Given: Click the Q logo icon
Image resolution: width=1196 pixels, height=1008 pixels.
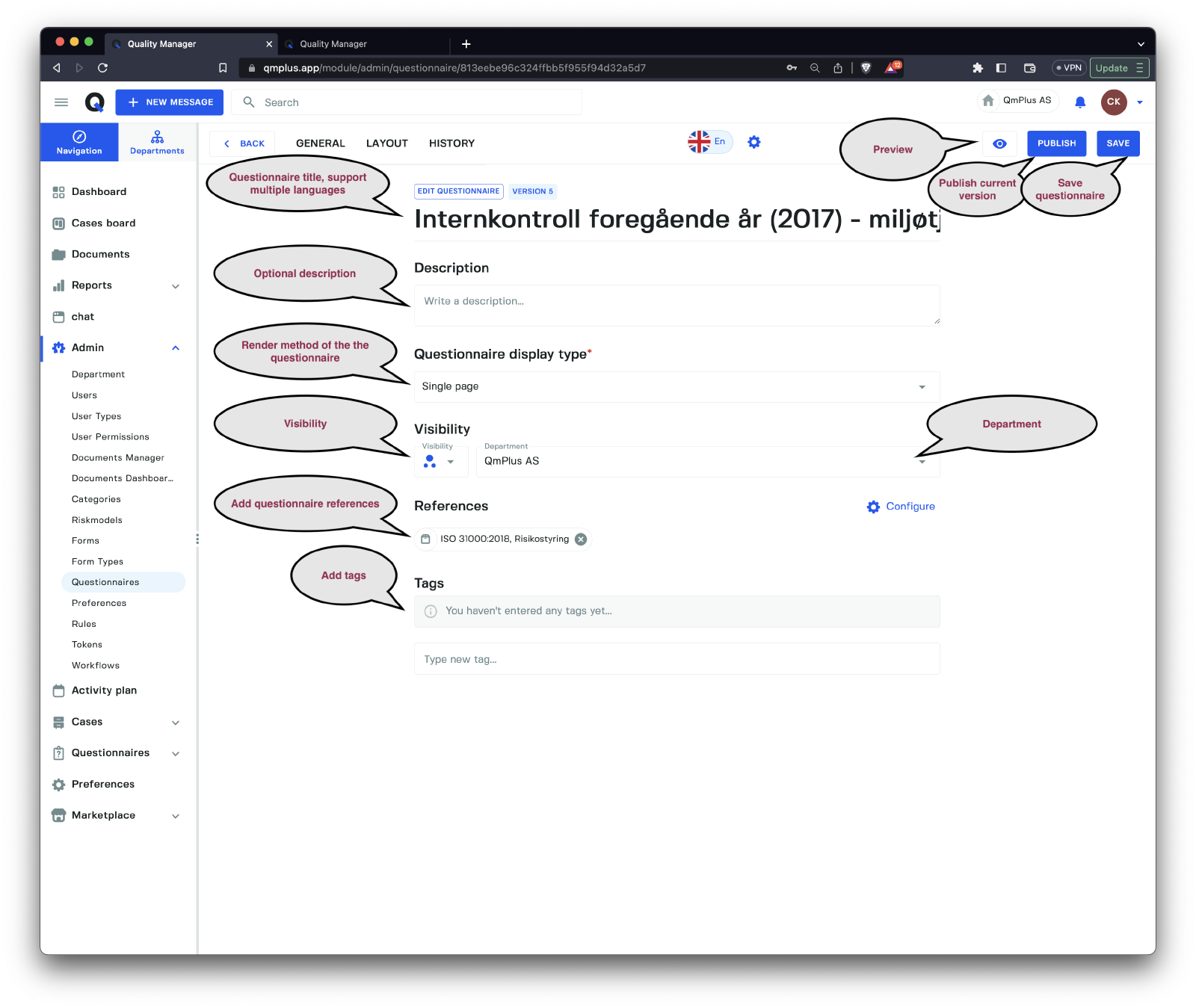Looking at the screenshot, I should point(94,102).
